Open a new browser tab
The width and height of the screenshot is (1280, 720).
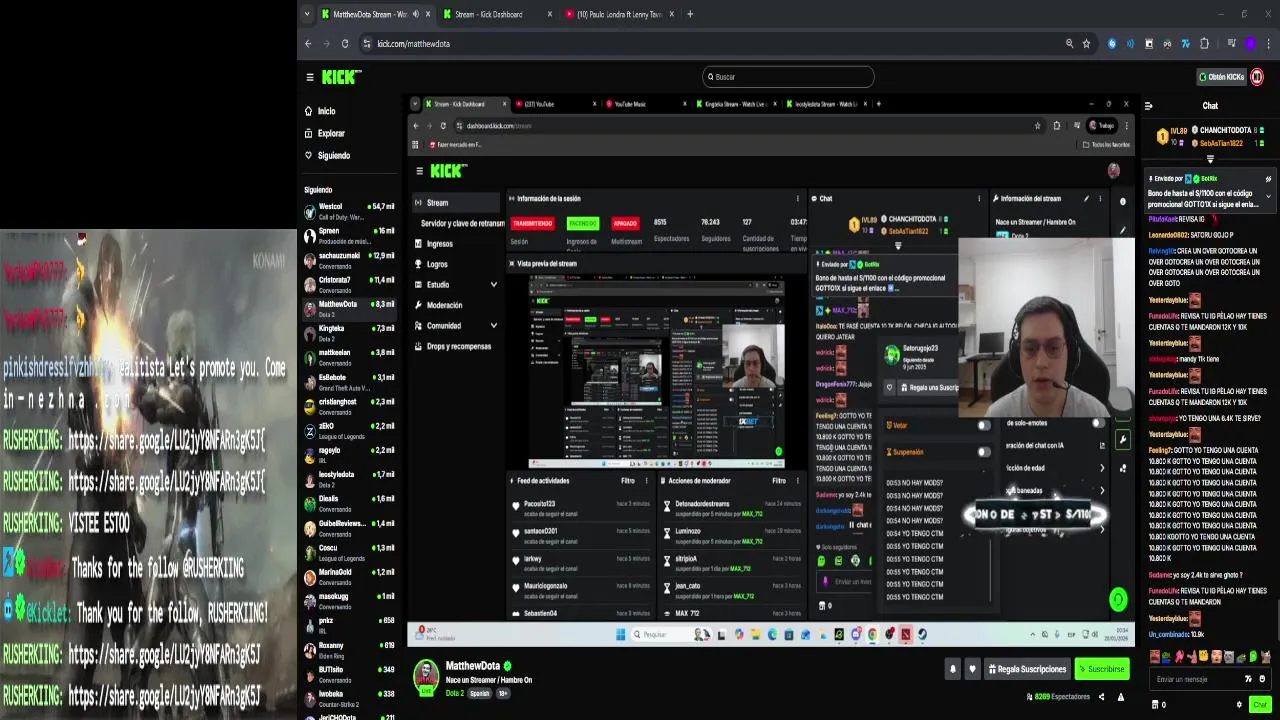tap(689, 14)
